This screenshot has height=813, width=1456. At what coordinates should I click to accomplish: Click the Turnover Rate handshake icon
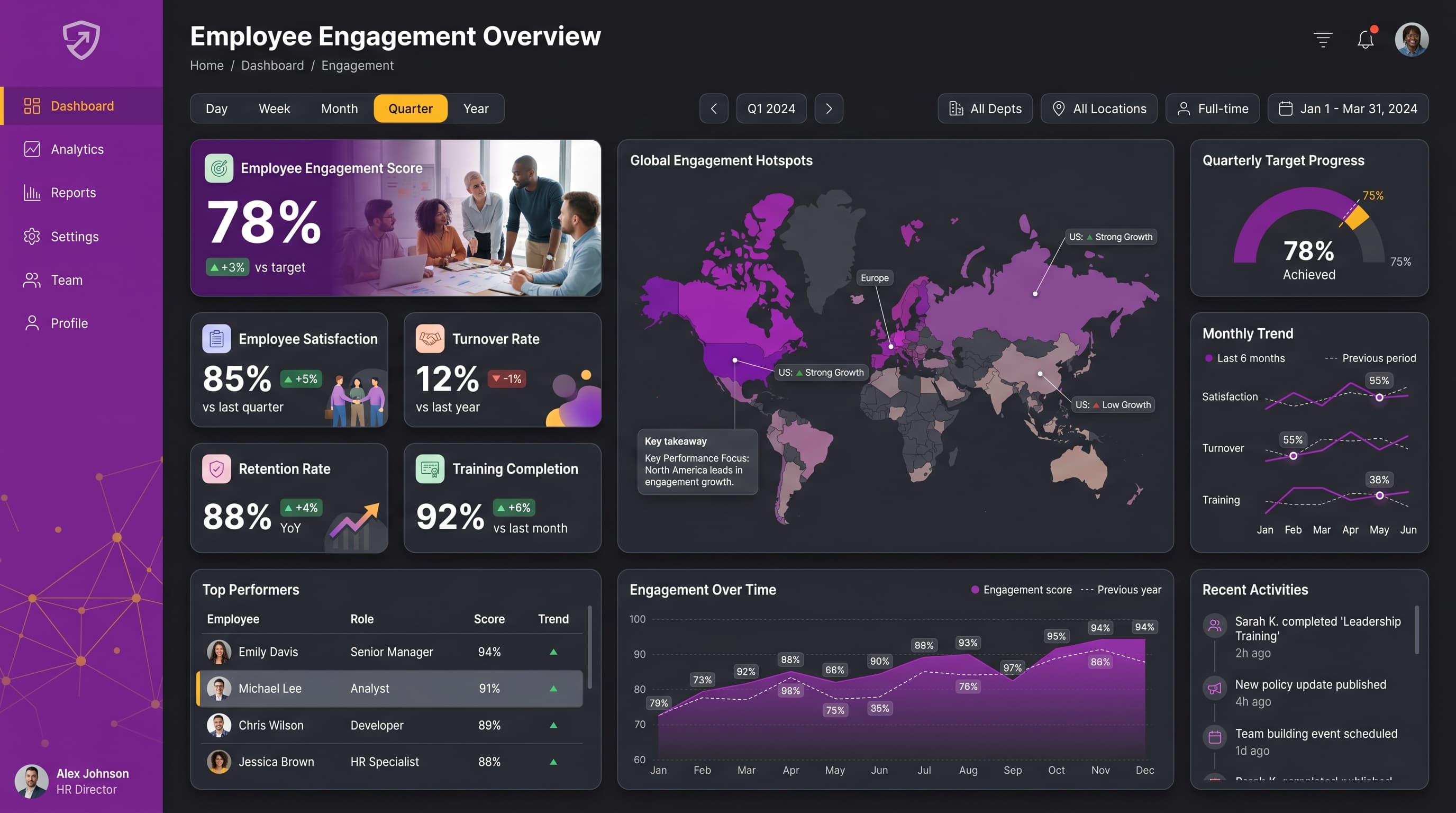click(430, 339)
